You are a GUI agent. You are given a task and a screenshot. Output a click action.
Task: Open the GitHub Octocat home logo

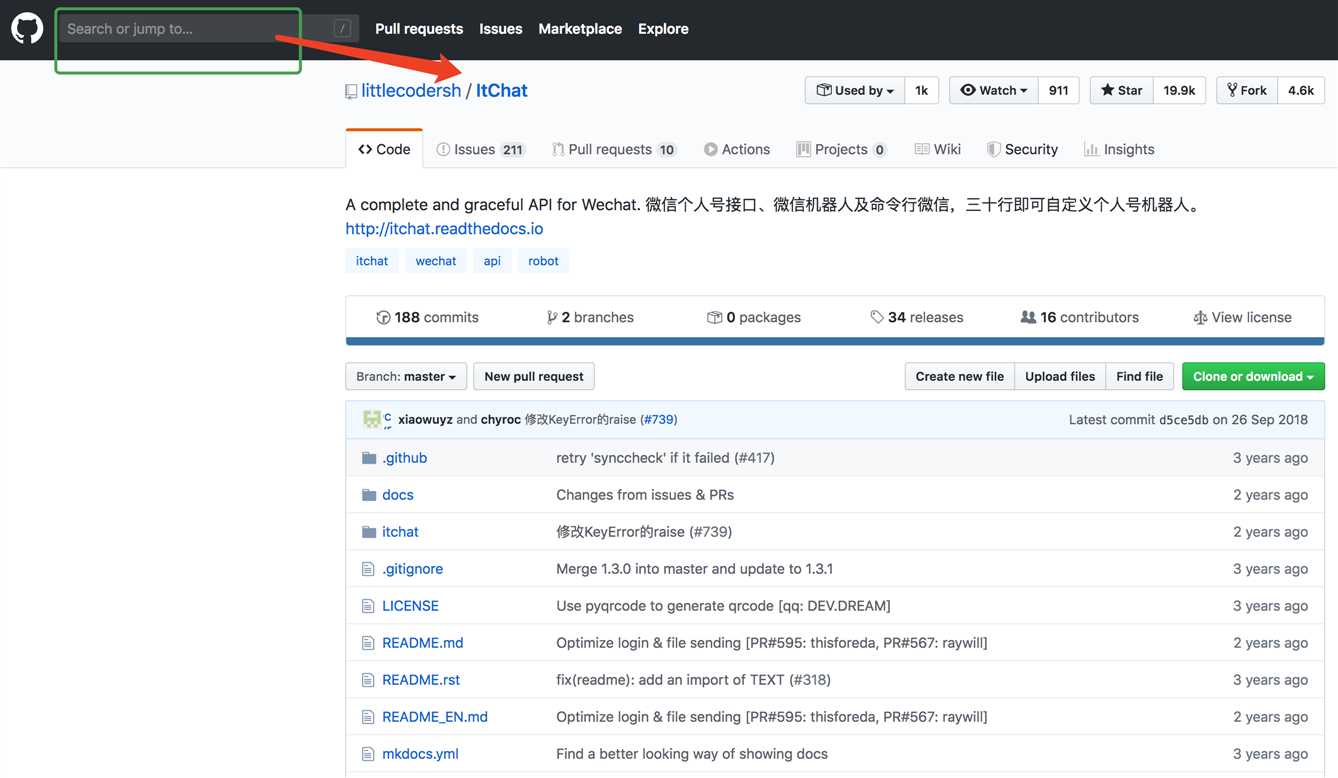tap(27, 28)
